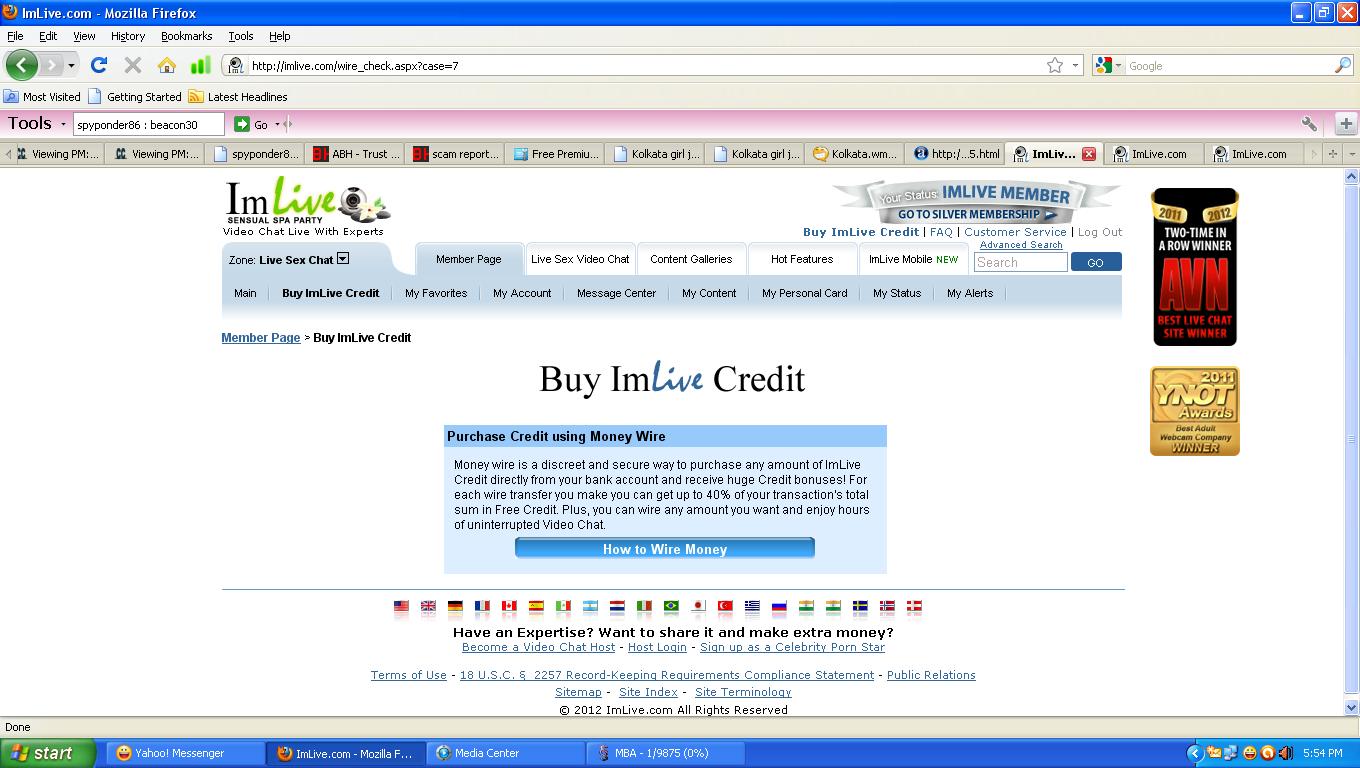Open the back/forward history dropdown arrow
The height and width of the screenshot is (768, 1360).
pos(71,66)
